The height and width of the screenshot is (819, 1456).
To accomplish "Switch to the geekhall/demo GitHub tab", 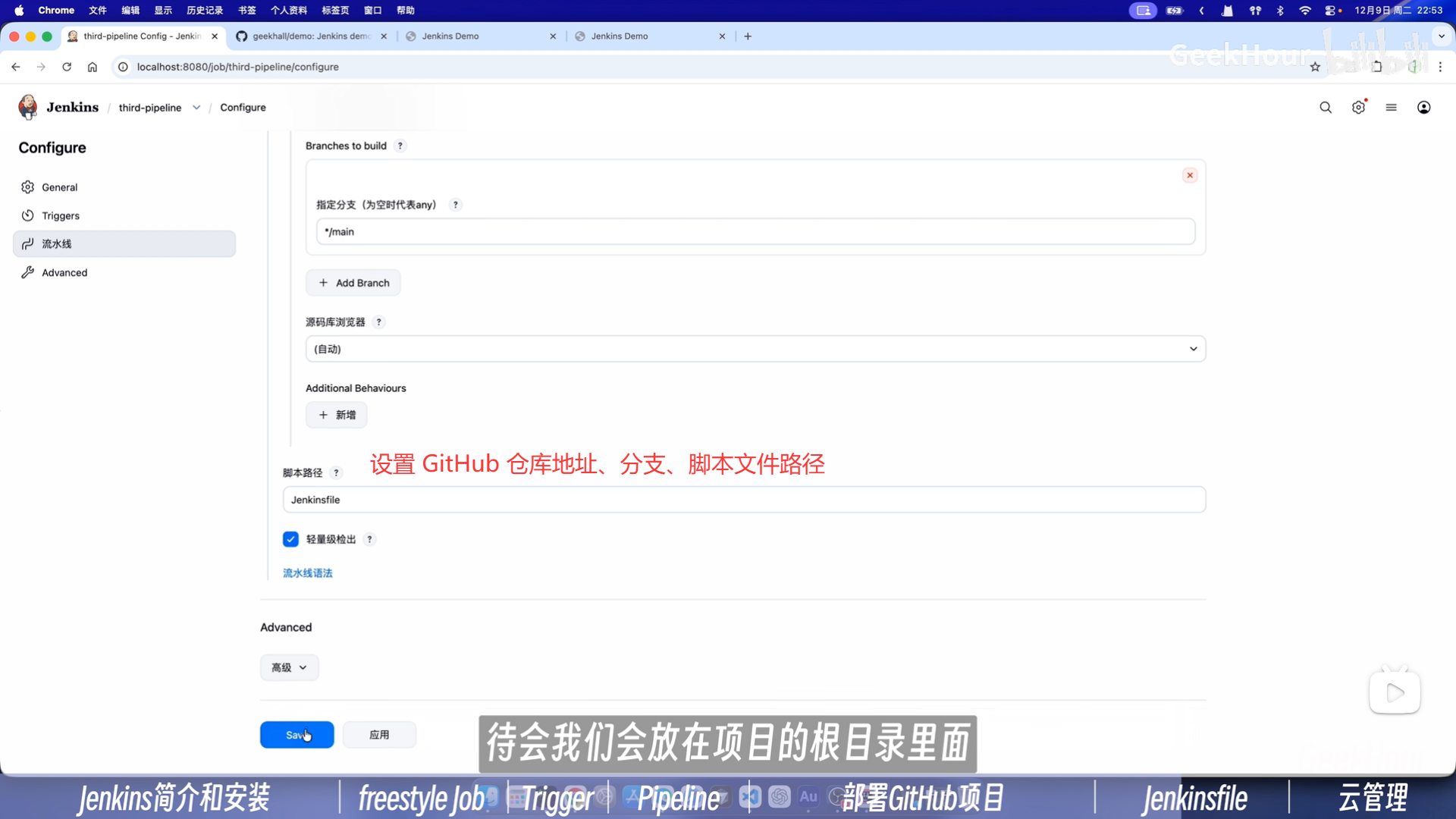I will coord(311,36).
